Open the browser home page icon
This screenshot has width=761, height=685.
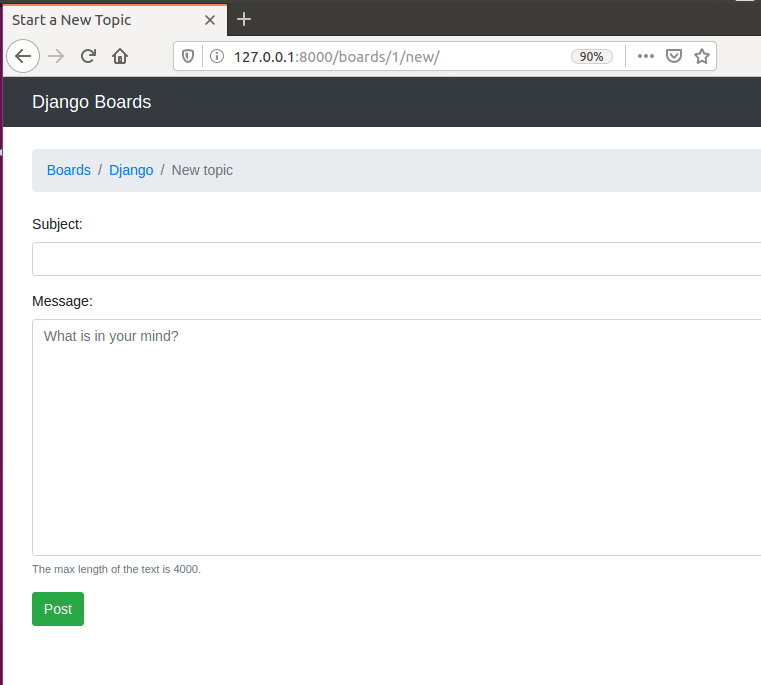(x=120, y=56)
